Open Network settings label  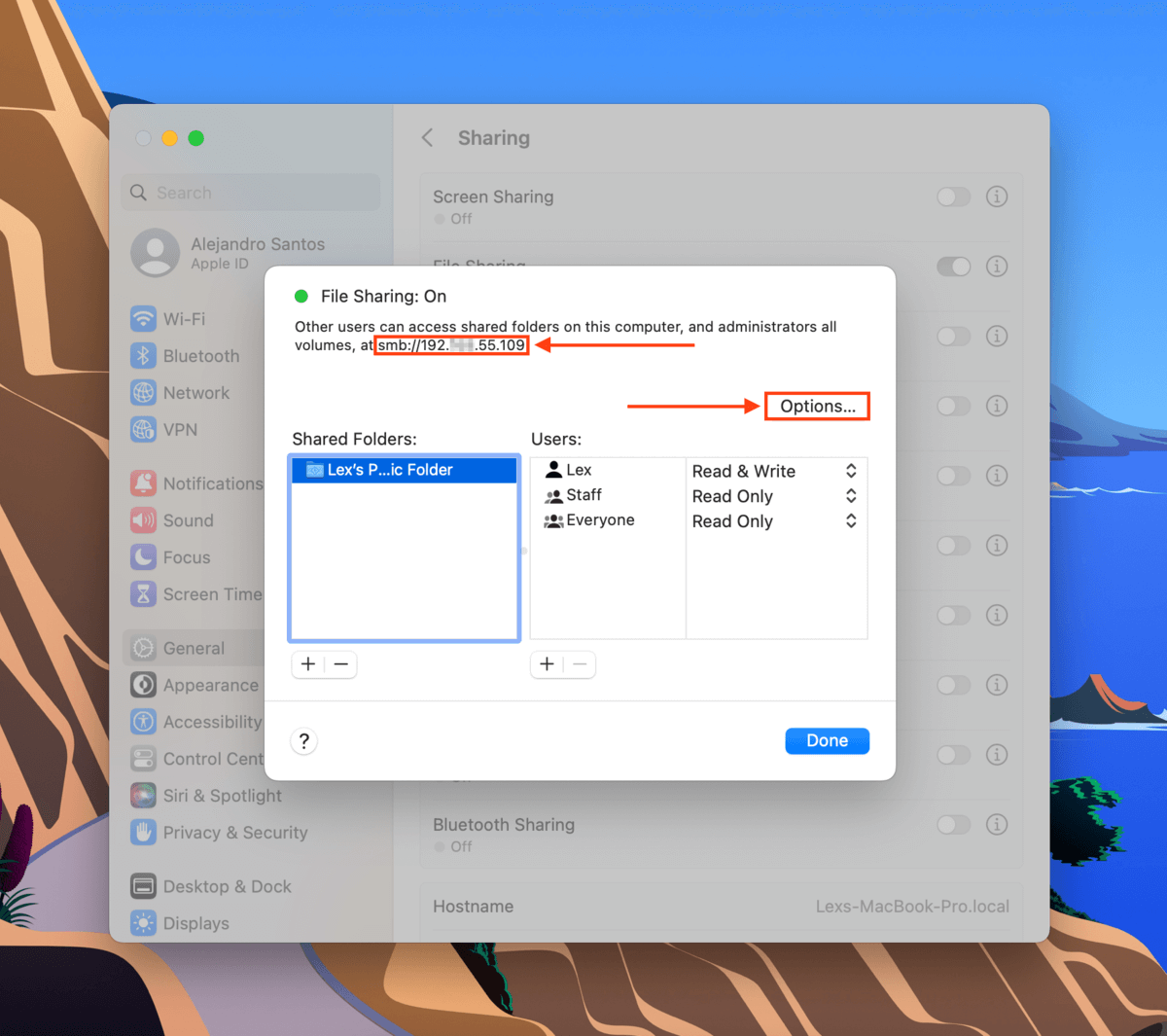[x=196, y=393]
